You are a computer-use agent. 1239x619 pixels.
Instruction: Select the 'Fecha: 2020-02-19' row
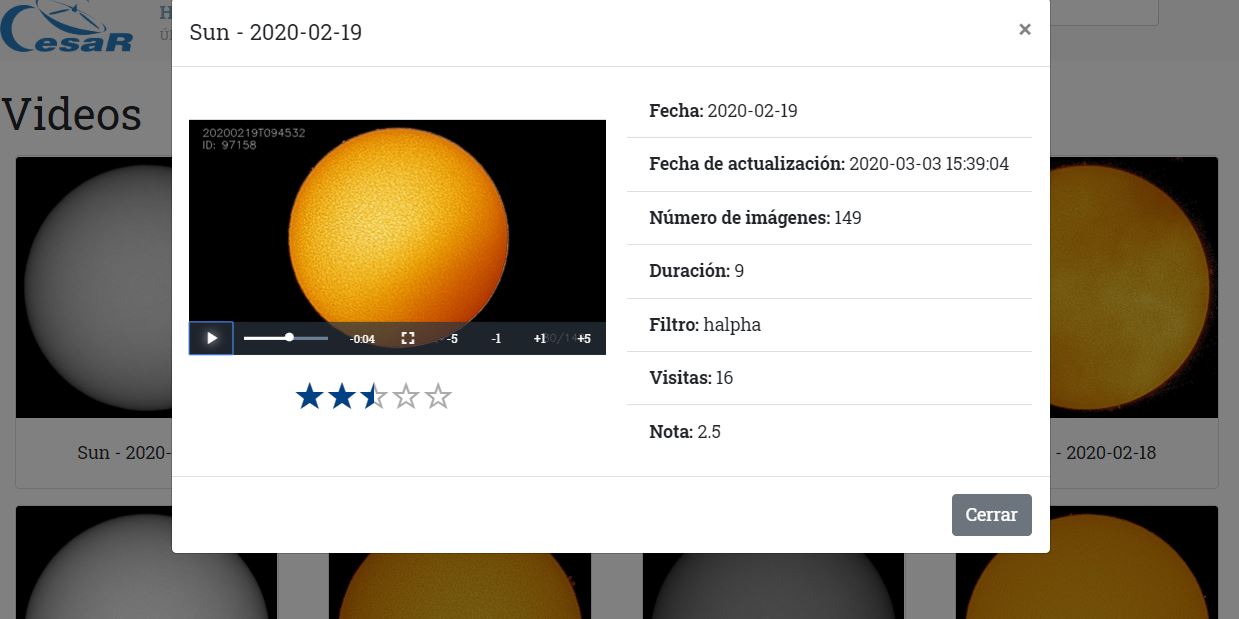pyautogui.click(x=829, y=111)
